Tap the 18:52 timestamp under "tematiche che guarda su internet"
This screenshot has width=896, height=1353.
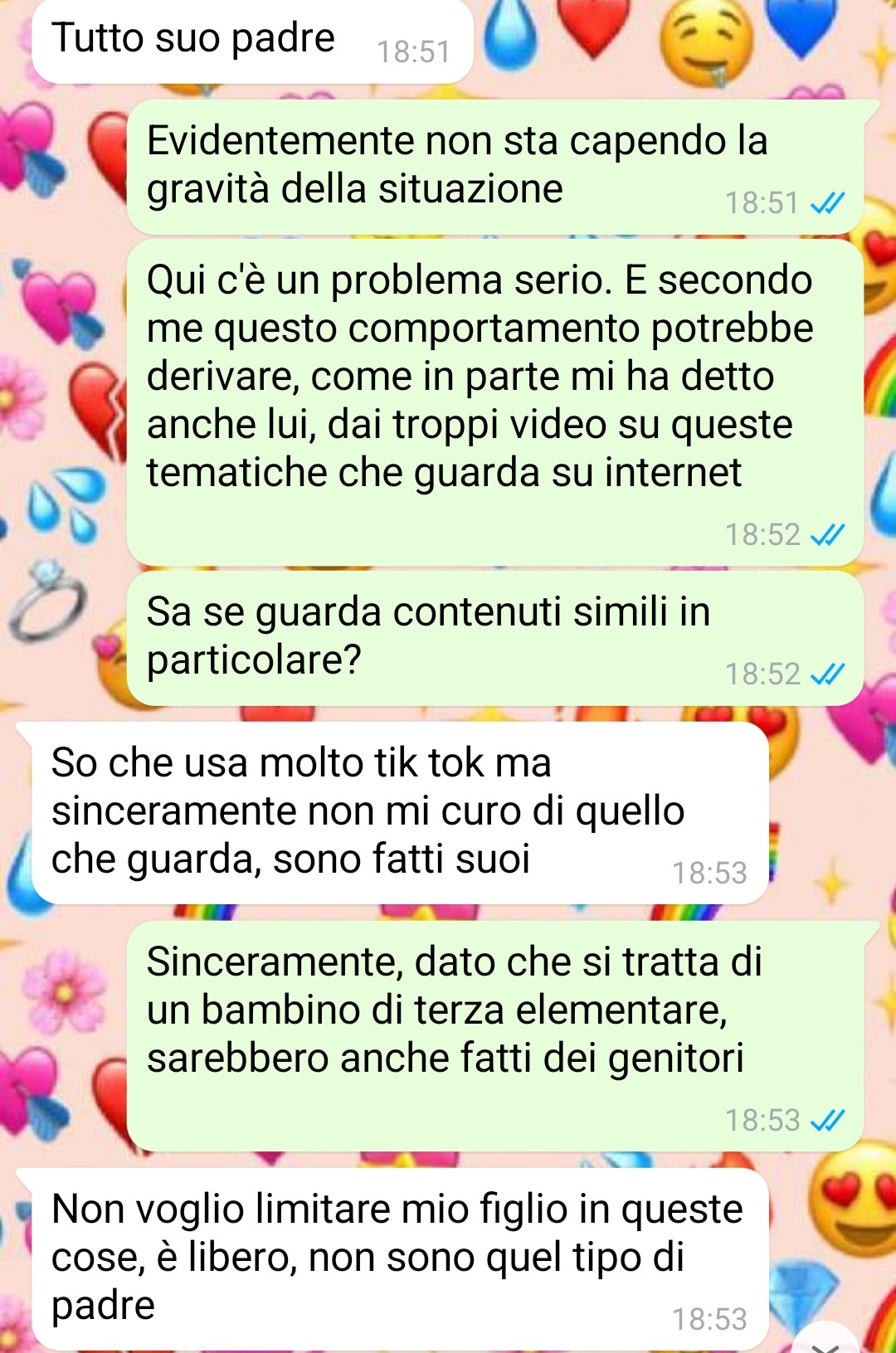[x=762, y=535]
